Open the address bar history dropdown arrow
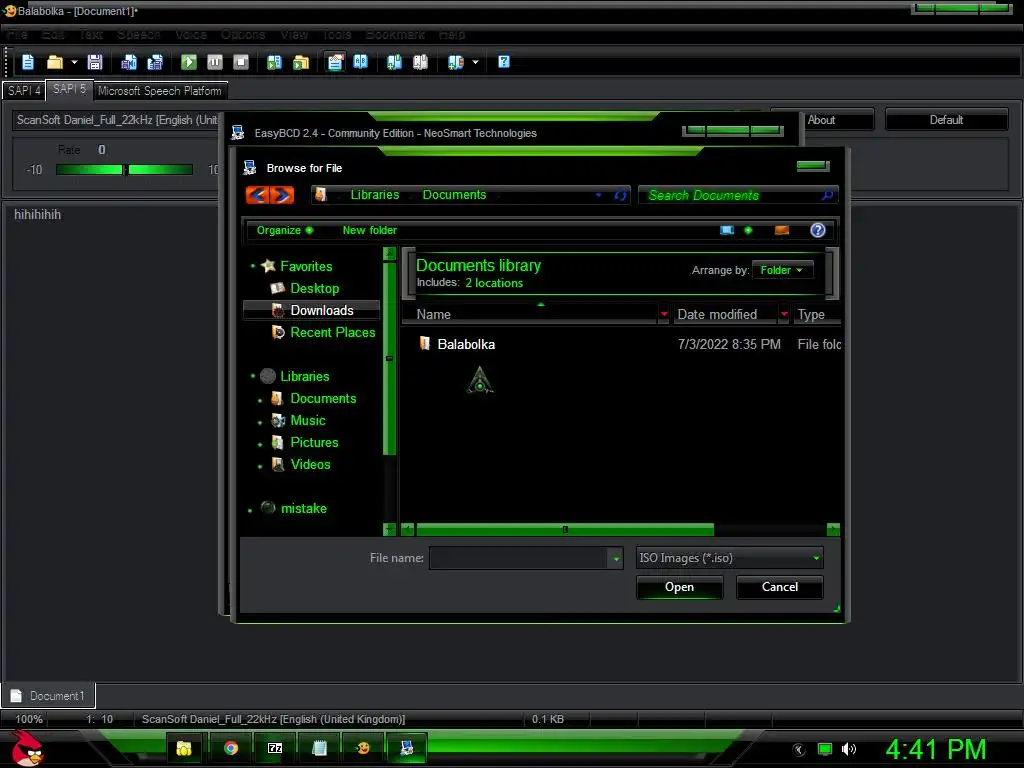This screenshot has width=1024, height=768. (x=598, y=195)
